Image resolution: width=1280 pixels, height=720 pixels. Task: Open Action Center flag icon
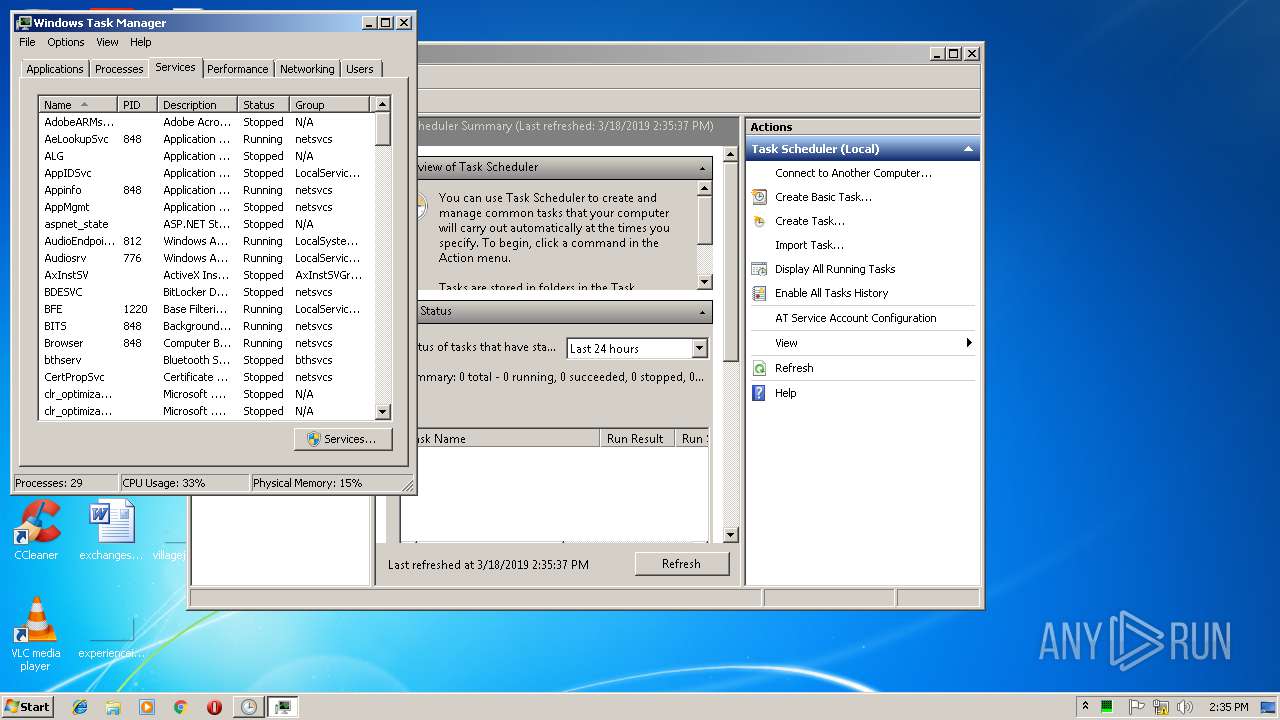click(1136, 707)
